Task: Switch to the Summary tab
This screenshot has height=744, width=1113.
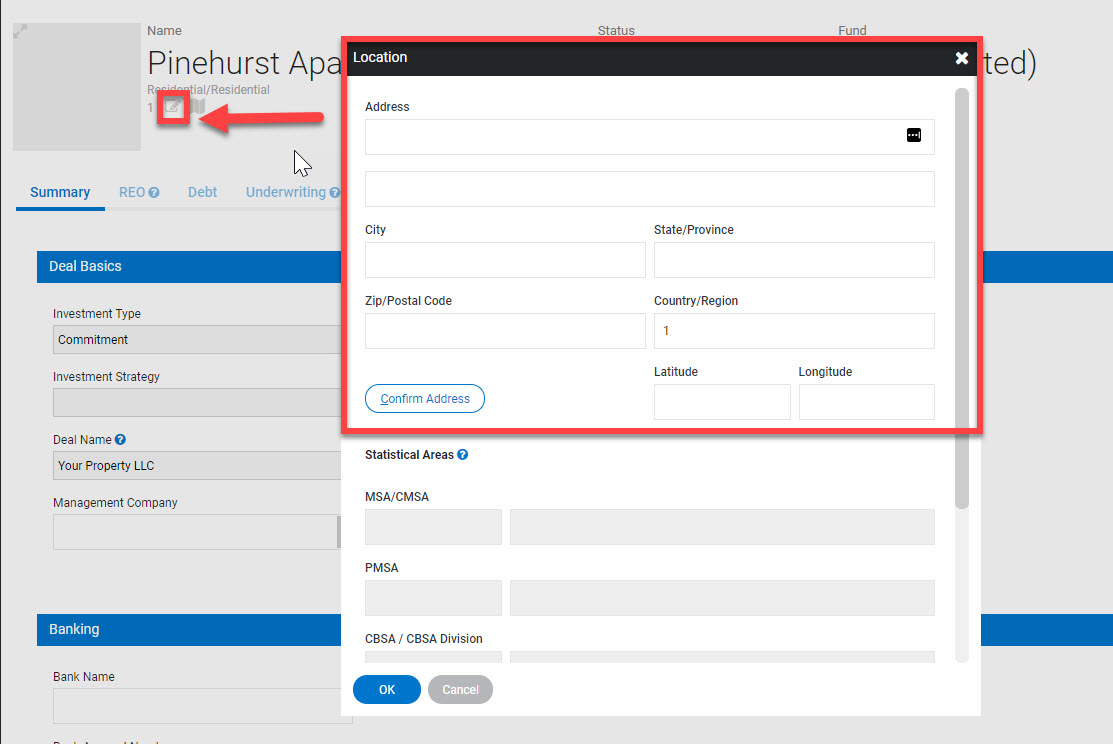Action: point(59,192)
